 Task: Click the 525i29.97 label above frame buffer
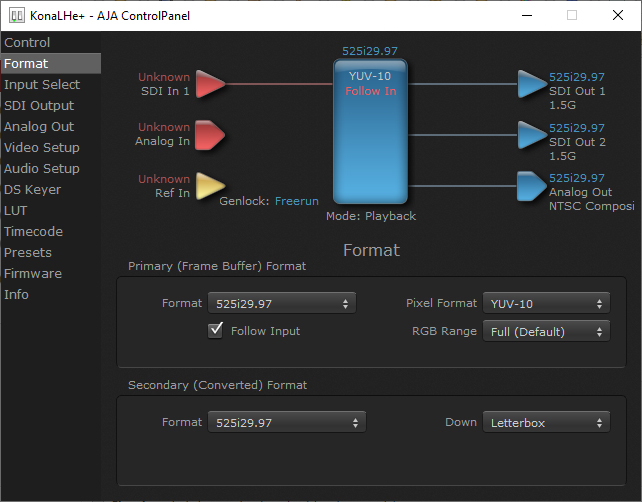pyautogui.click(x=370, y=51)
